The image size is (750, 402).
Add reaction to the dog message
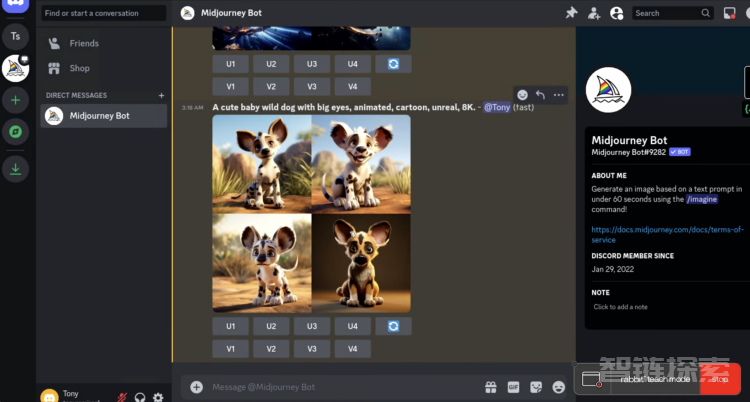522,95
